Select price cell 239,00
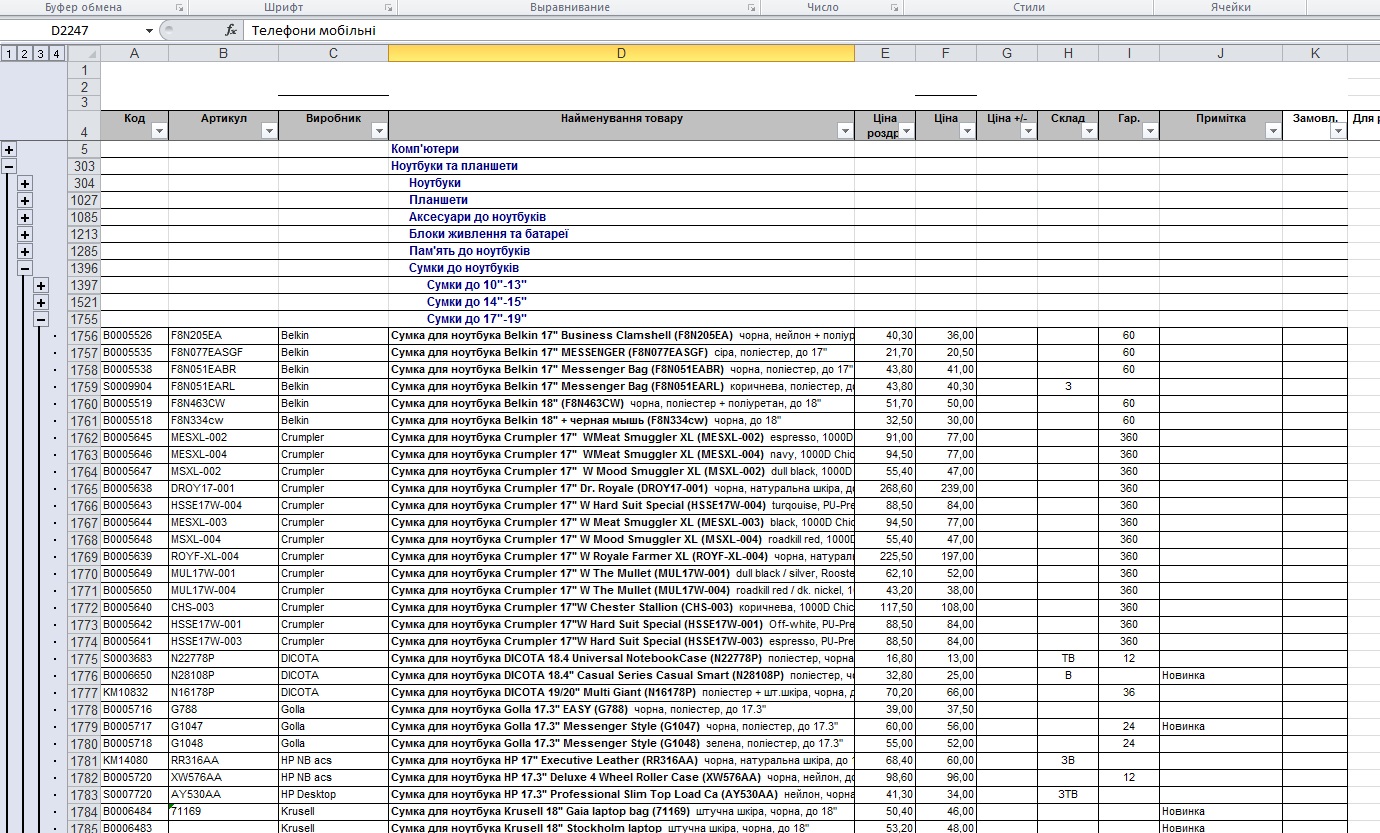The image size is (1380, 833). 946,489
